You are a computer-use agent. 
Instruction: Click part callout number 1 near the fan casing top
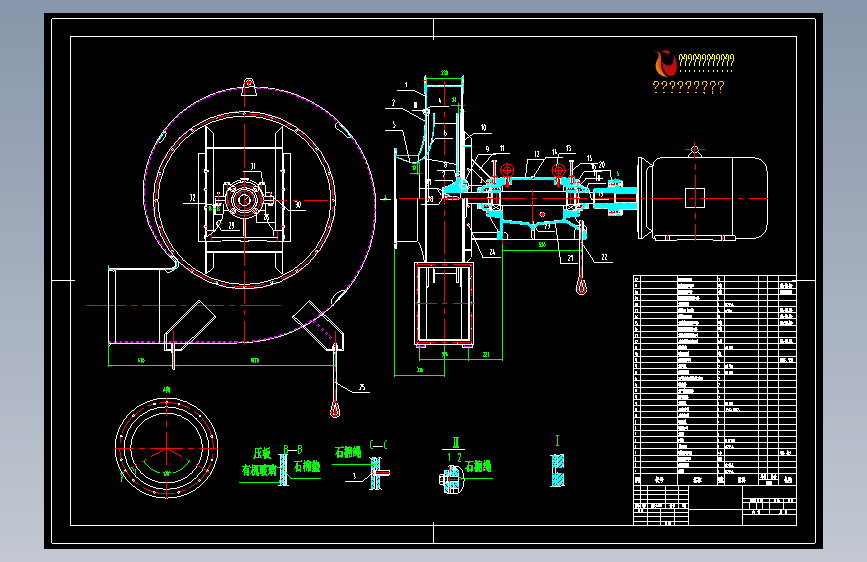tap(406, 85)
